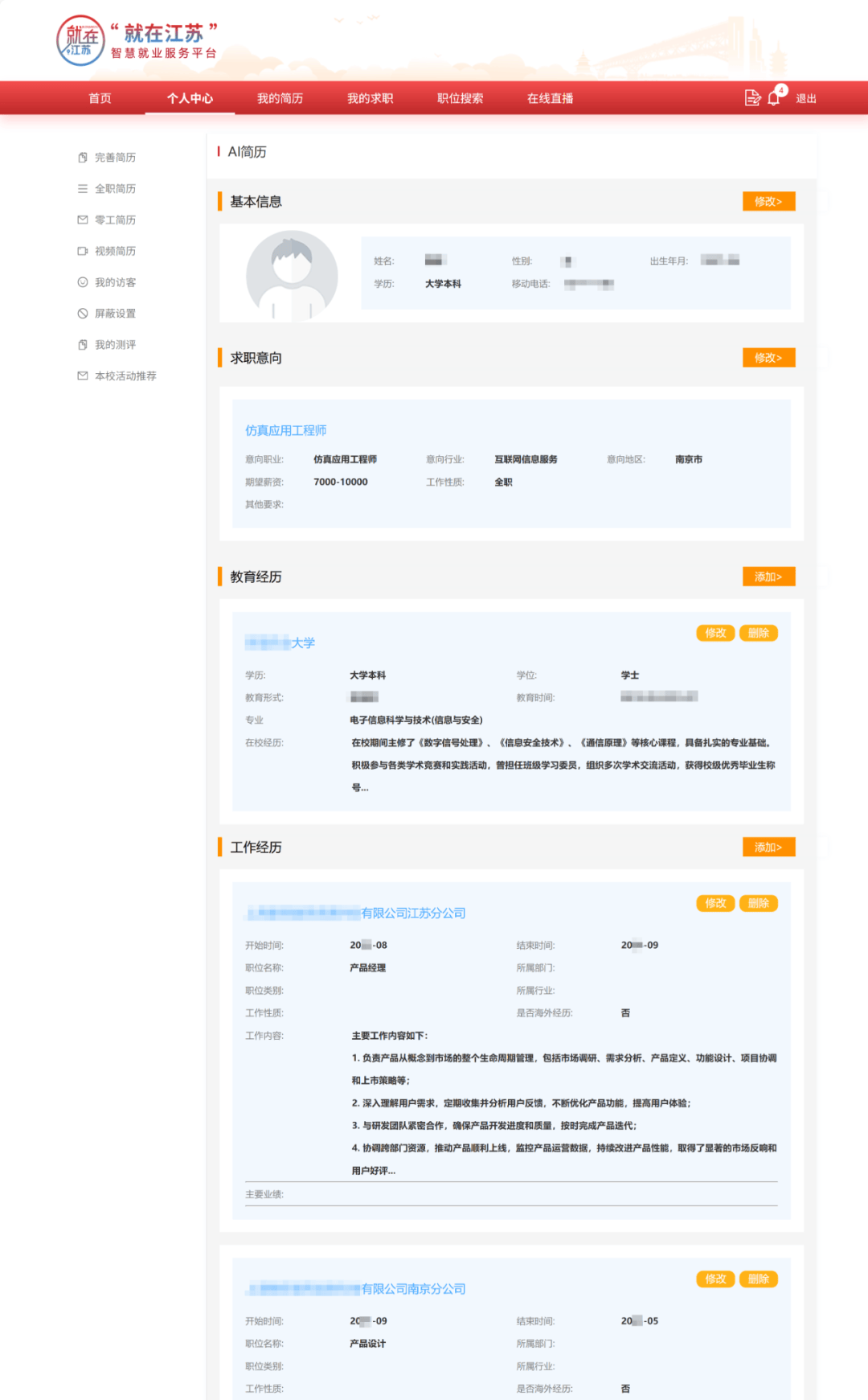Open the resume document icon in header
Viewport: 868px width, 1400px height.
coord(752,98)
